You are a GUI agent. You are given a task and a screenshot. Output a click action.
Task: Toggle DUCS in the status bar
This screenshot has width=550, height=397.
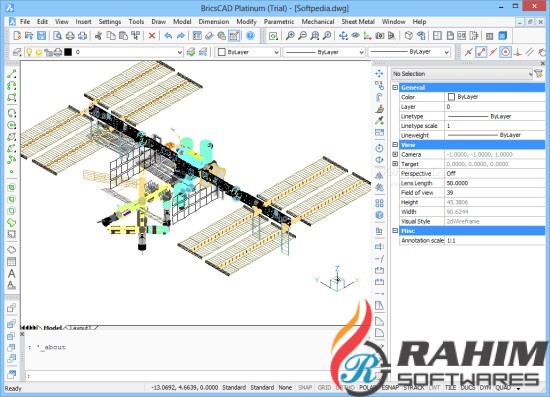[x=468, y=388]
